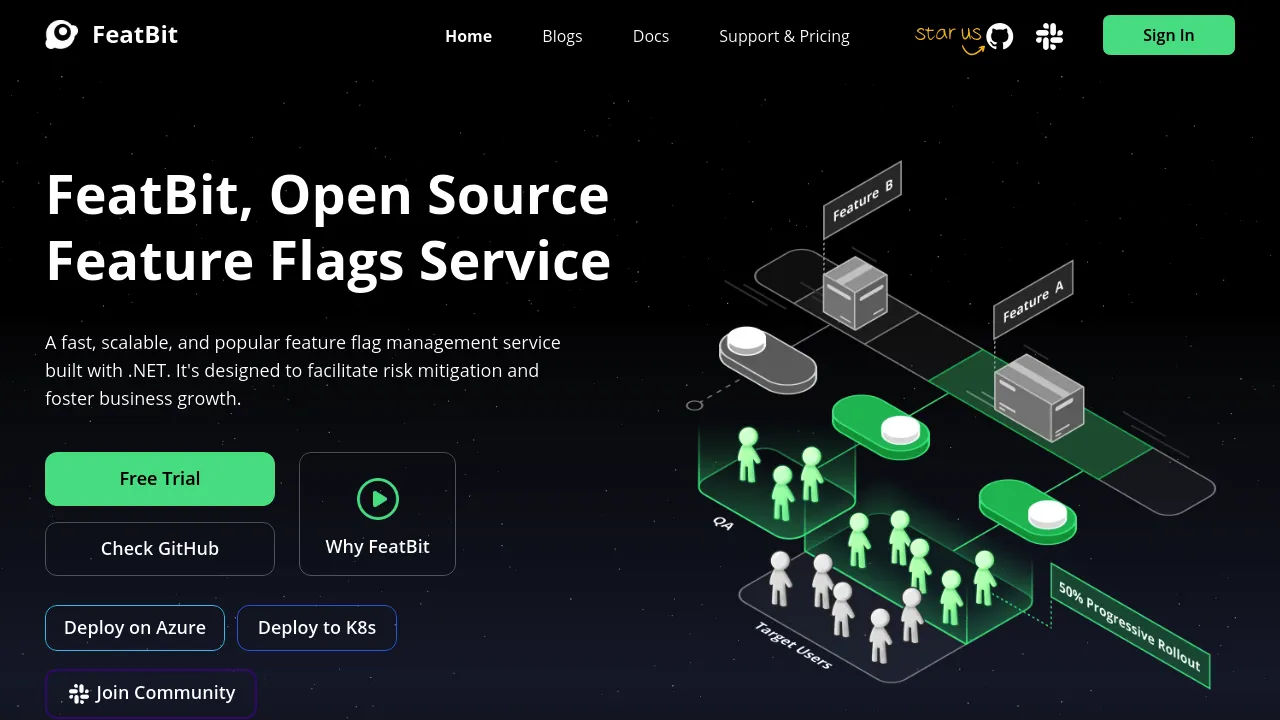Click the FeatBit brand name text
The width and height of the screenshot is (1280, 720).
135,35
